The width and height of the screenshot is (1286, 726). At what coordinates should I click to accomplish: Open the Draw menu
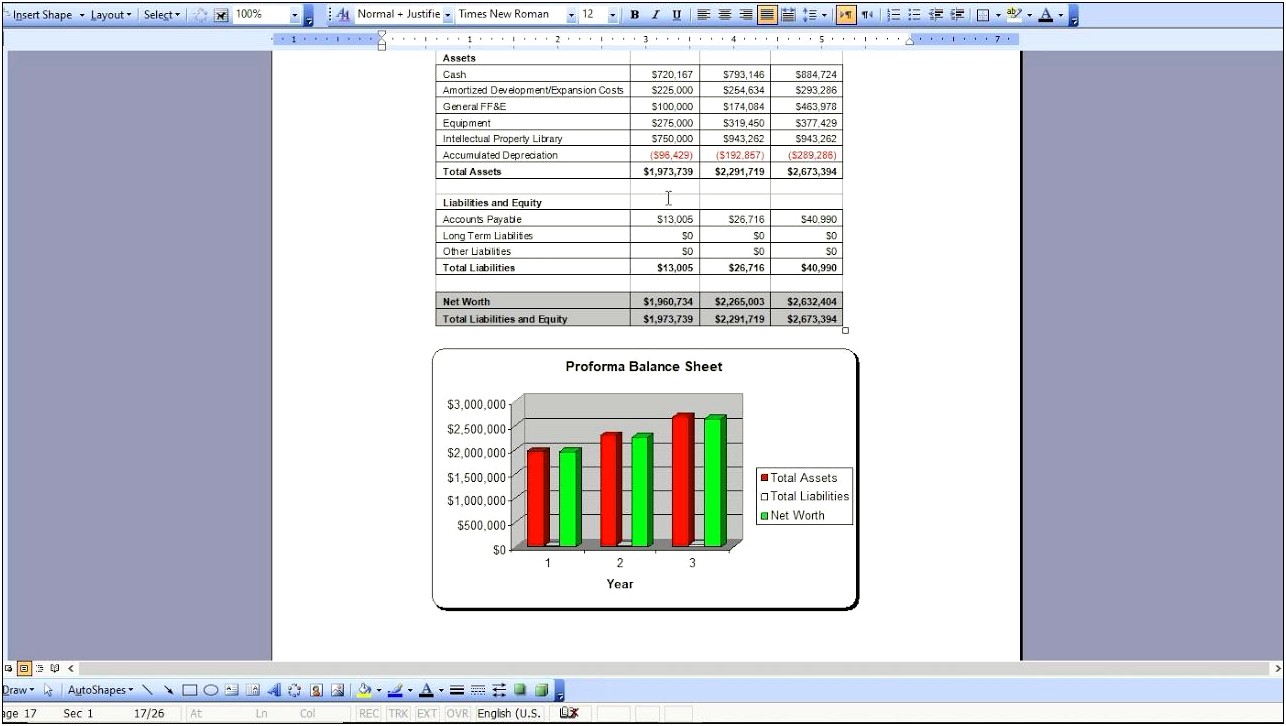[x=17, y=690]
